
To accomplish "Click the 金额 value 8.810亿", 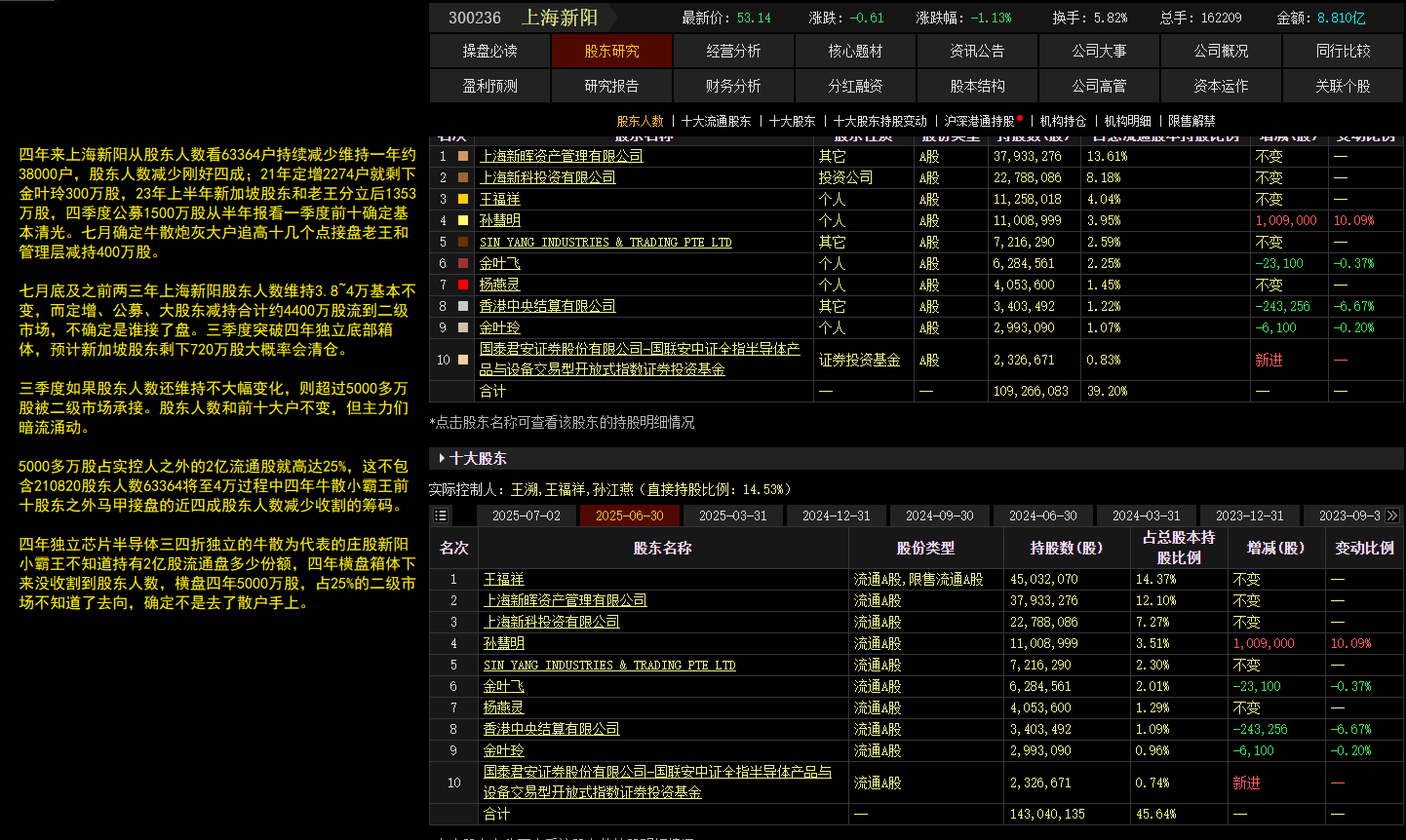I will [x=1342, y=18].
